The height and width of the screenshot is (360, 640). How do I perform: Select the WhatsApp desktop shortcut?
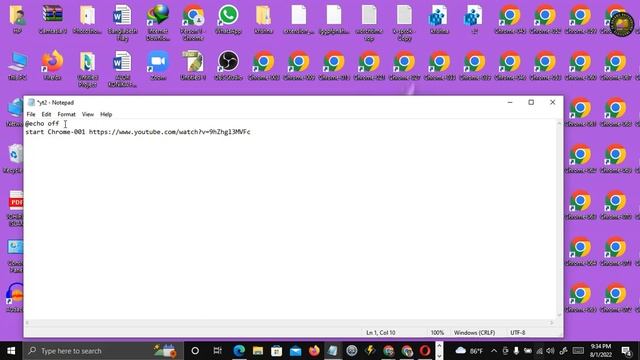click(x=228, y=18)
